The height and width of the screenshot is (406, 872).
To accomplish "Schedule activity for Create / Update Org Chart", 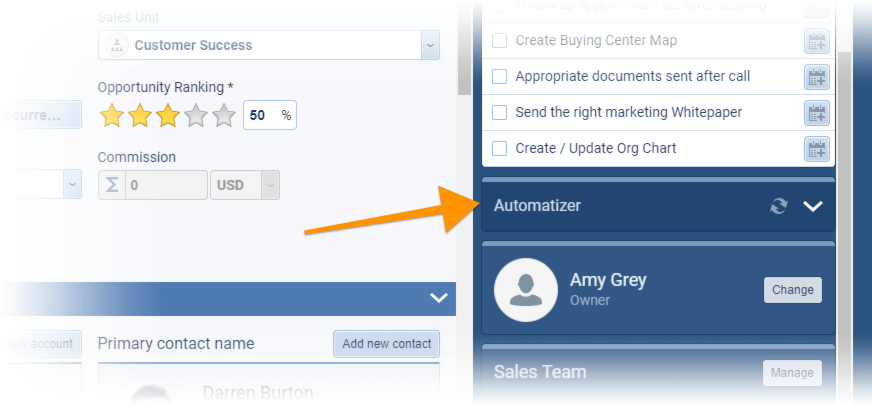I will click(816, 149).
